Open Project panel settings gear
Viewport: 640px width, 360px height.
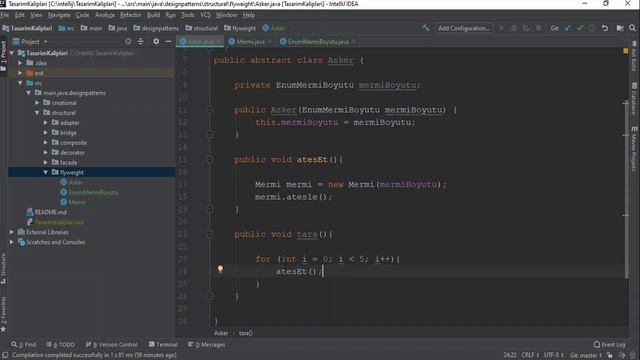156,41
